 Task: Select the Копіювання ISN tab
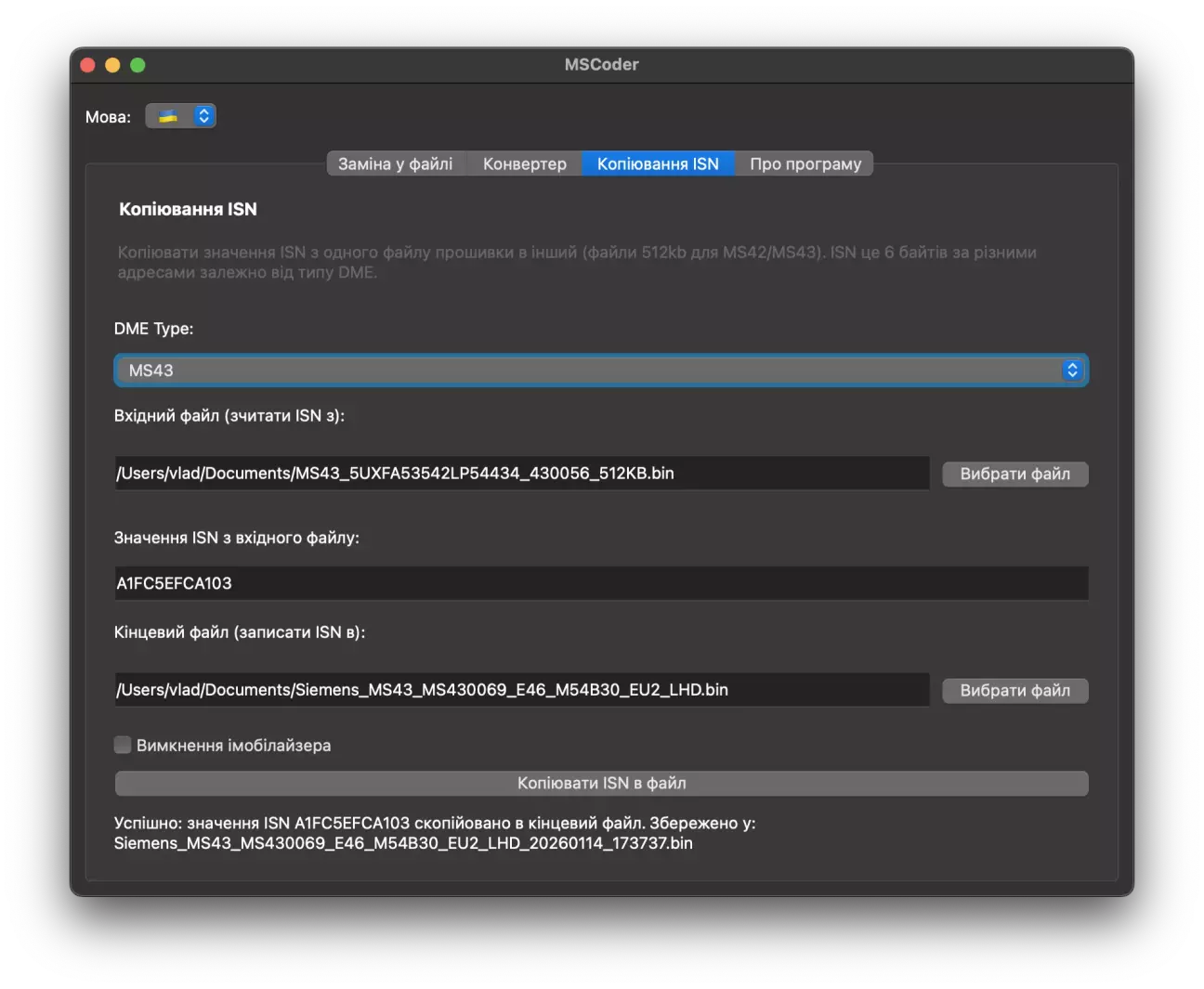click(658, 164)
